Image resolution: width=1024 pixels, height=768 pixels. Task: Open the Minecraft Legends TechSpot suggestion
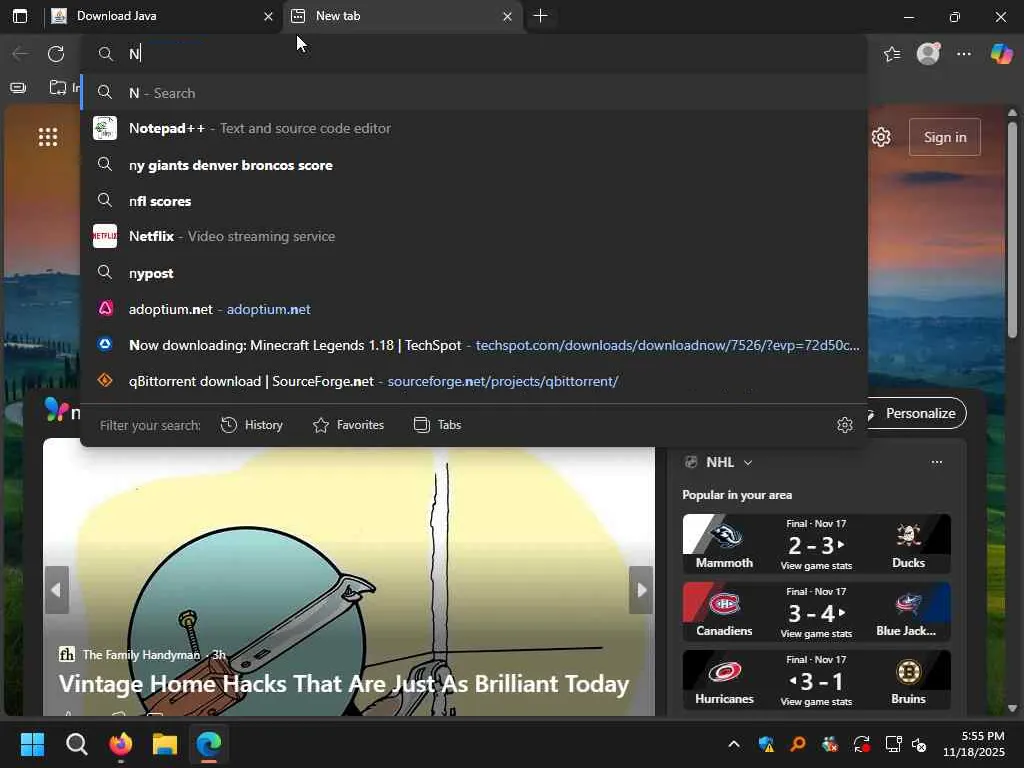[474, 345]
